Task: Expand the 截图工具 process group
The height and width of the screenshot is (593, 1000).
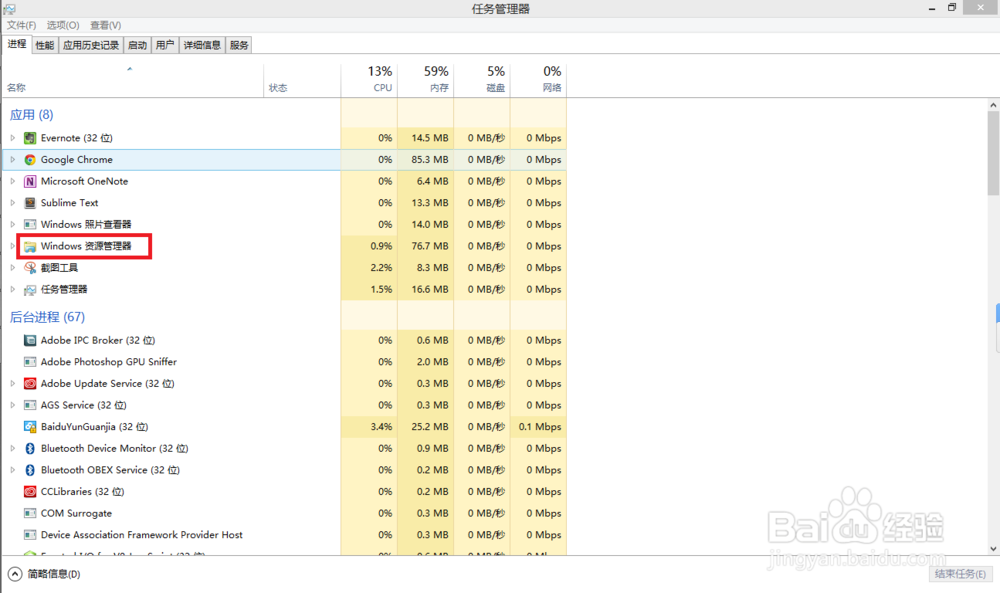Action: [12, 268]
